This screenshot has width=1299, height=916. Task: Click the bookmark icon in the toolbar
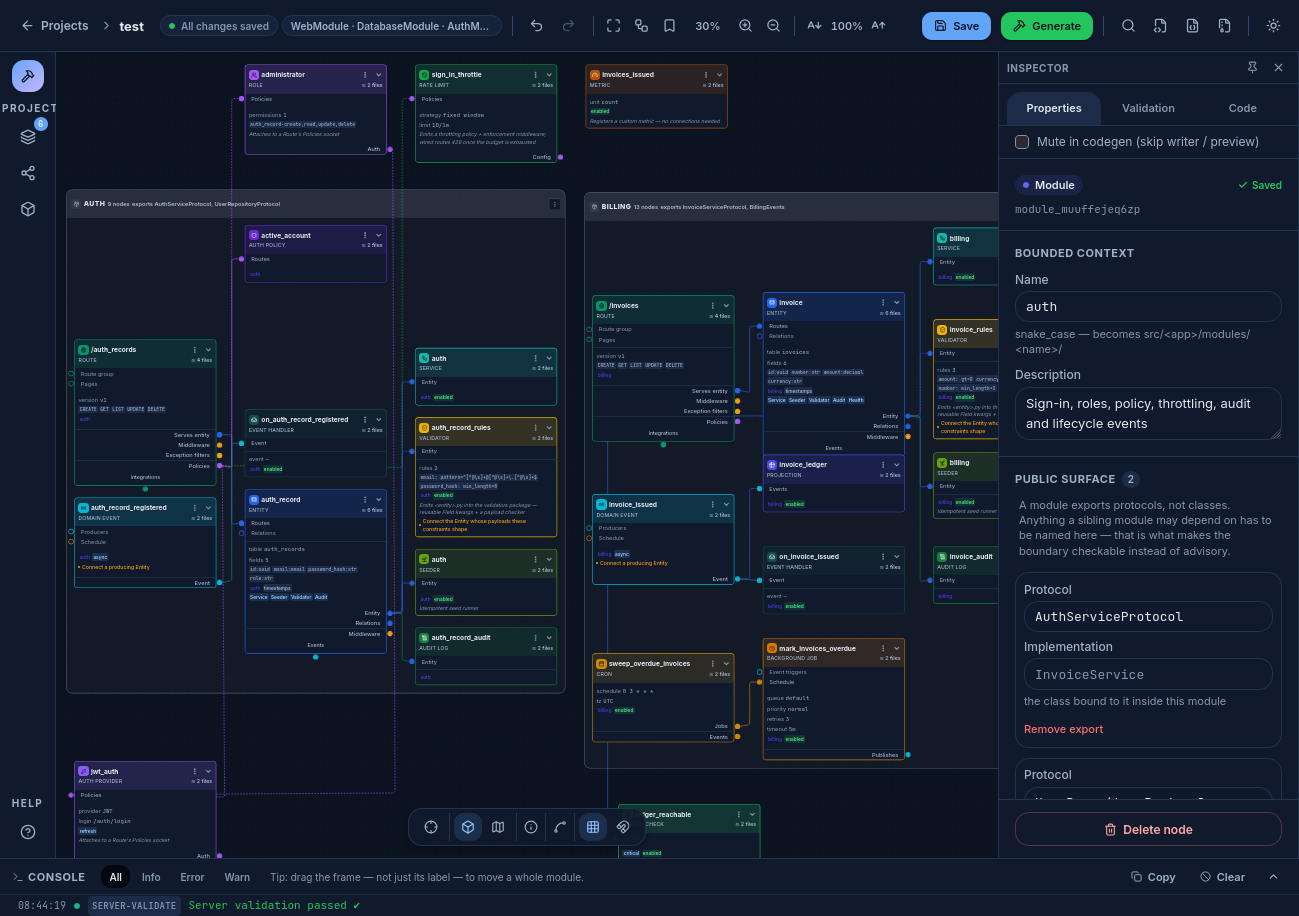[x=669, y=26]
